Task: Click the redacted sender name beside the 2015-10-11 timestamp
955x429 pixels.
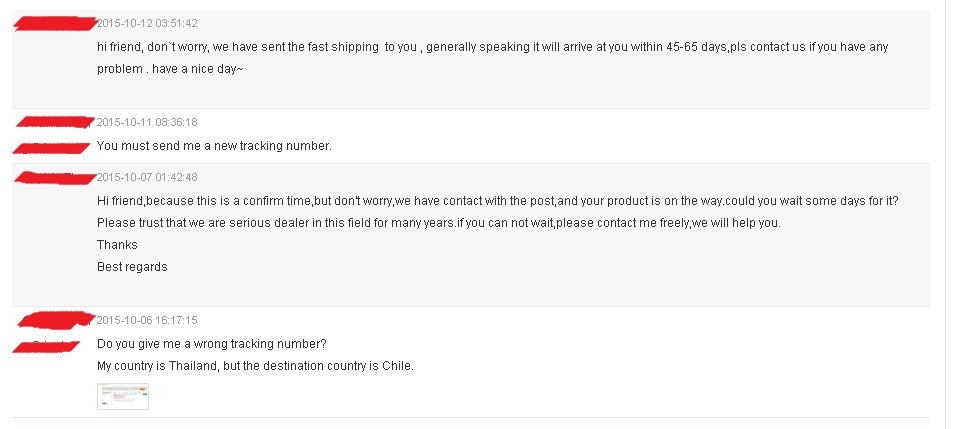Action: [x=55, y=122]
